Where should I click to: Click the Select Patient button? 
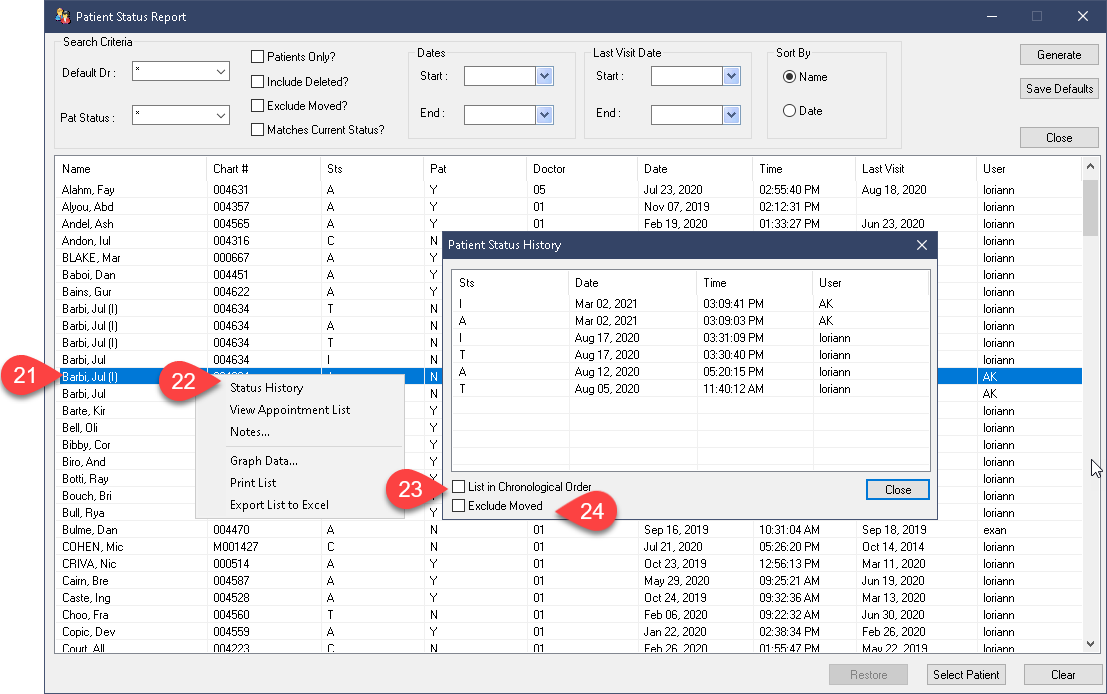(966, 674)
